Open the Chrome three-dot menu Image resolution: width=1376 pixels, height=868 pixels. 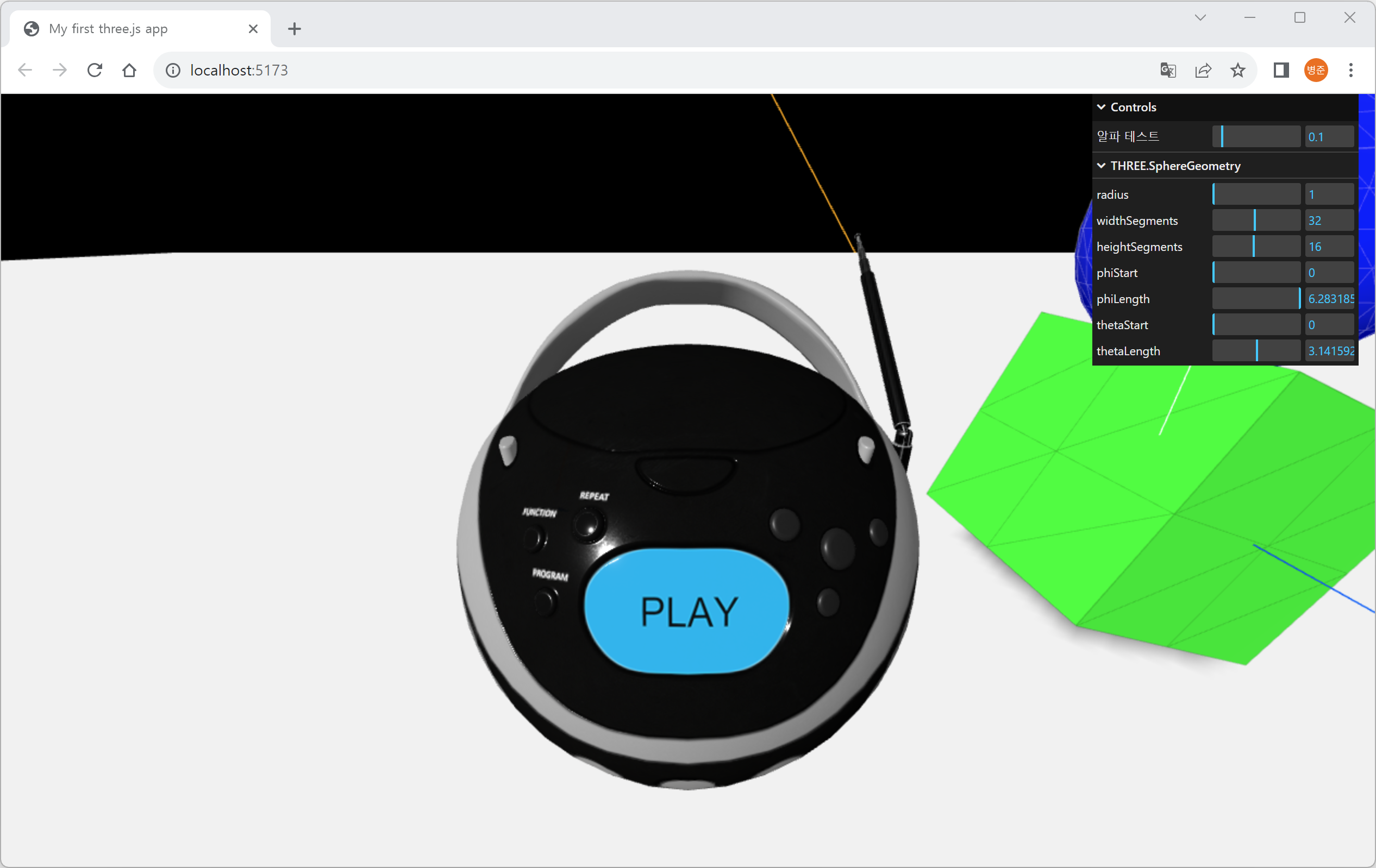click(x=1350, y=70)
